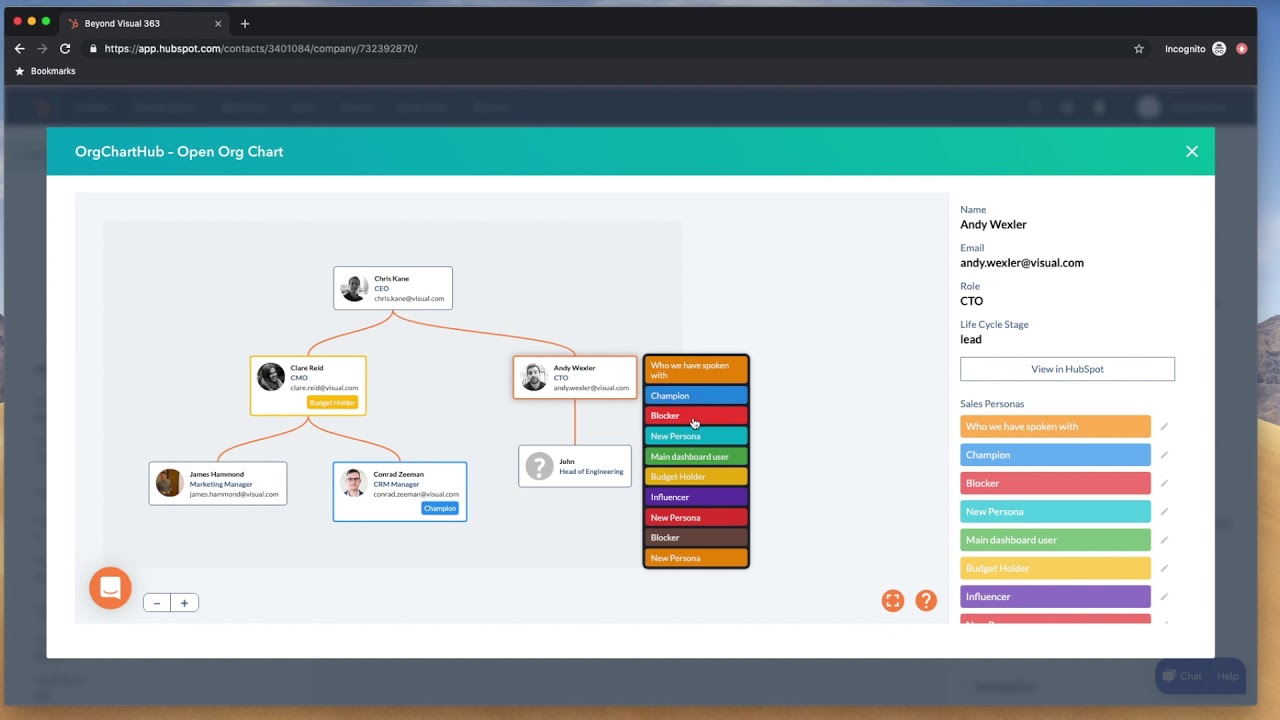1280x720 pixels.
Task: Reload the page with refresh icon
Action: coord(65,48)
